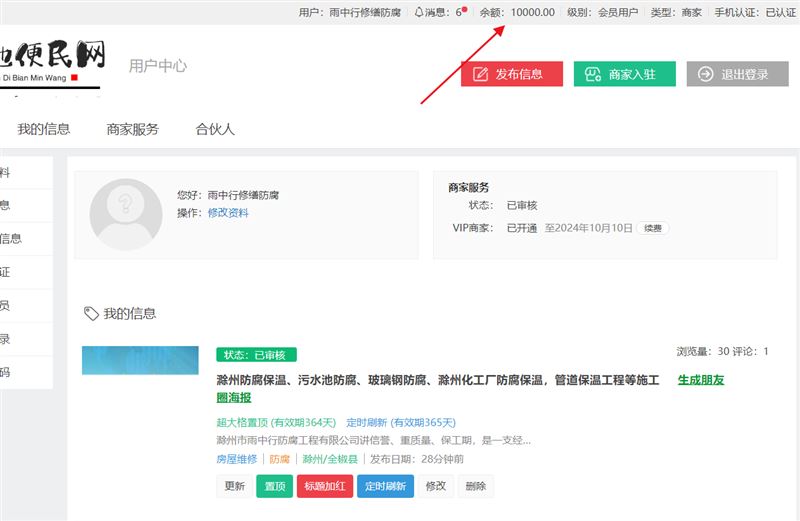Click the listing thumbnail image
The width and height of the screenshot is (800, 521).
140,360
